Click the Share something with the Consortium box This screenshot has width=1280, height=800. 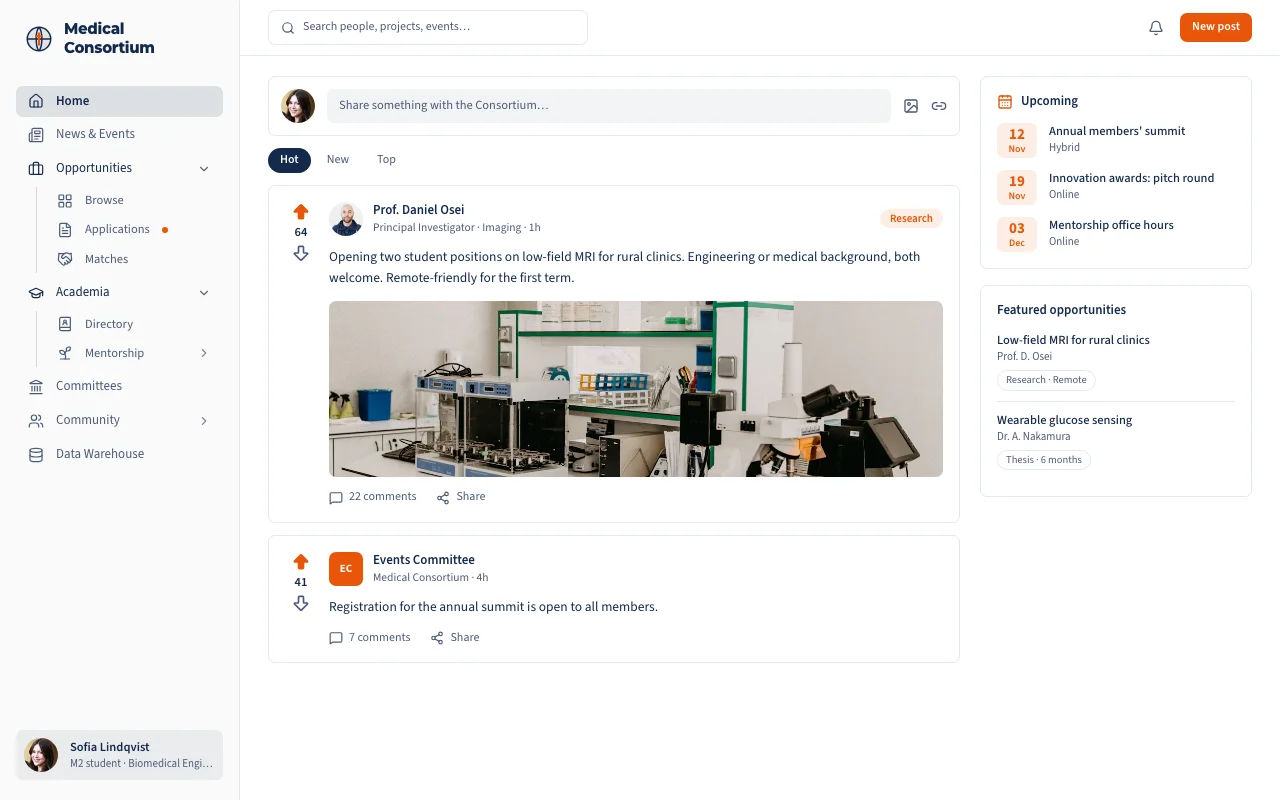(x=609, y=106)
